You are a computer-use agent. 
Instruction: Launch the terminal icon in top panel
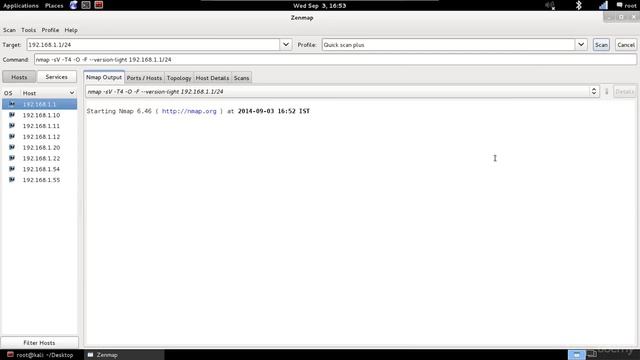pos(86,5)
